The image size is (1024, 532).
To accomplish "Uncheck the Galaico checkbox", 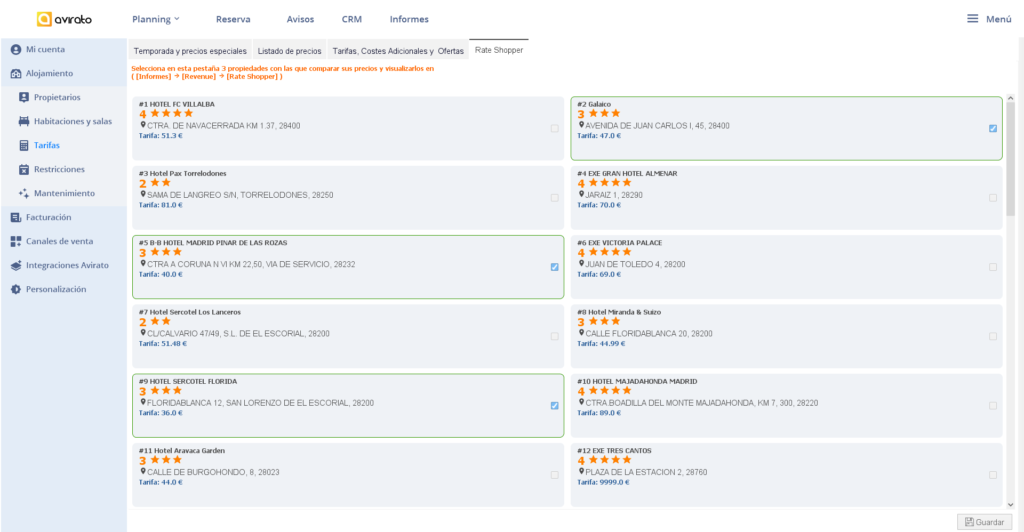I will coord(993,129).
